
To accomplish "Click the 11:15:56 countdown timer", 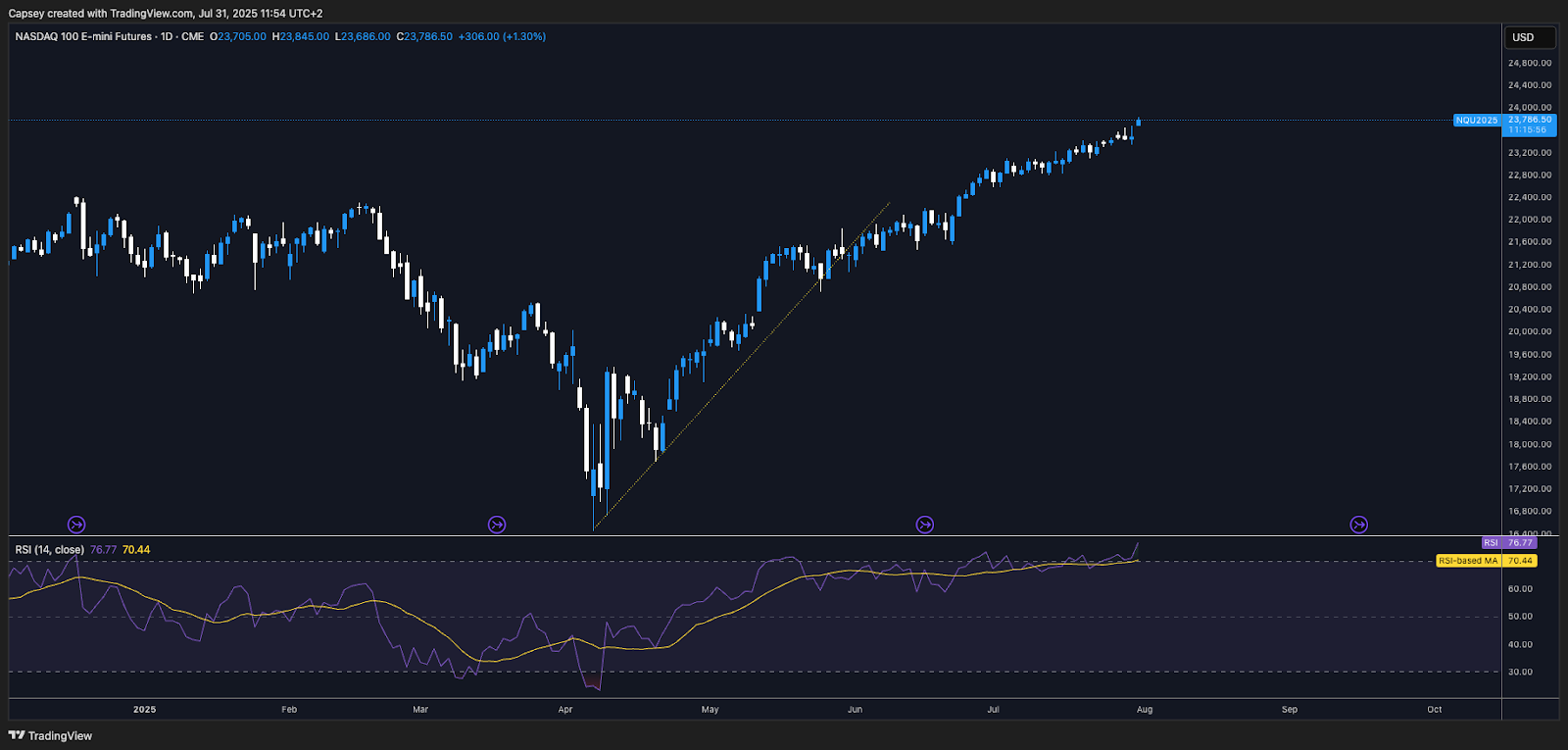I will click(x=1527, y=130).
